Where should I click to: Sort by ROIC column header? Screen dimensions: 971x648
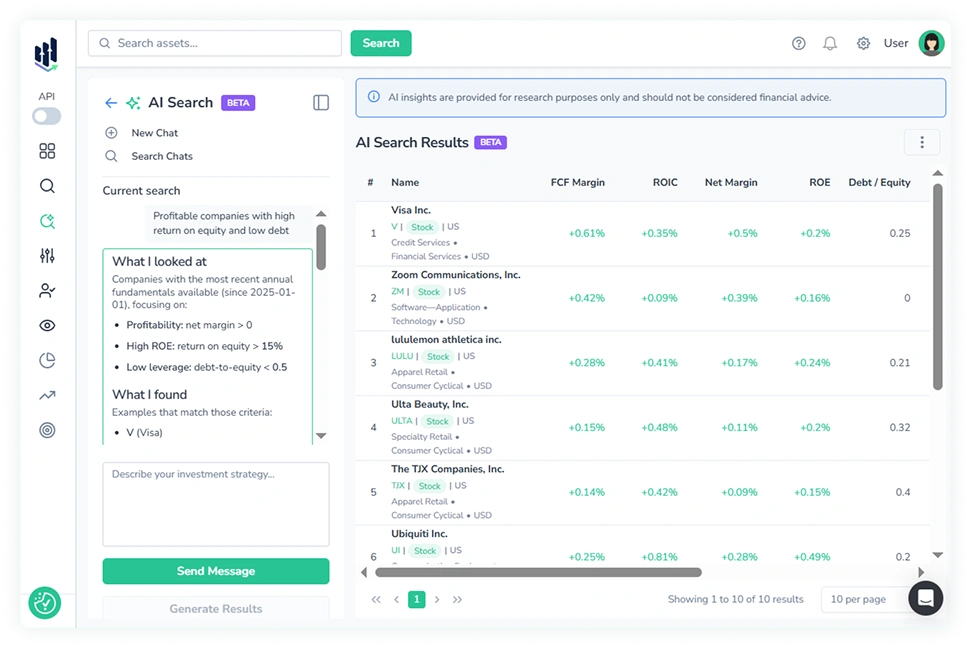664,182
